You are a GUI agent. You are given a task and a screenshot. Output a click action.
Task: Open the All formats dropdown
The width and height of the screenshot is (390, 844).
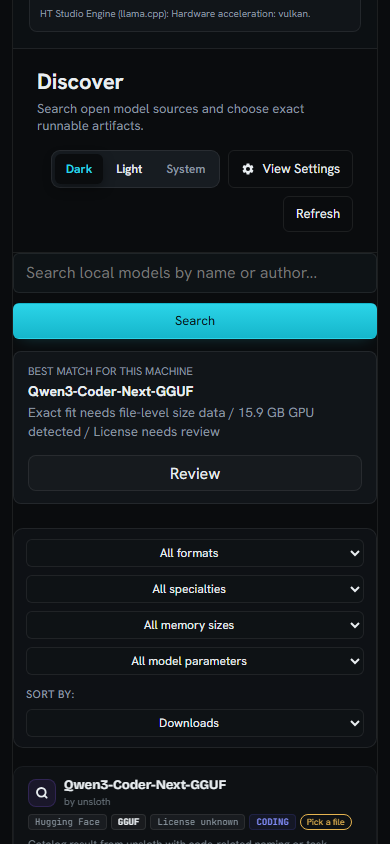point(195,553)
